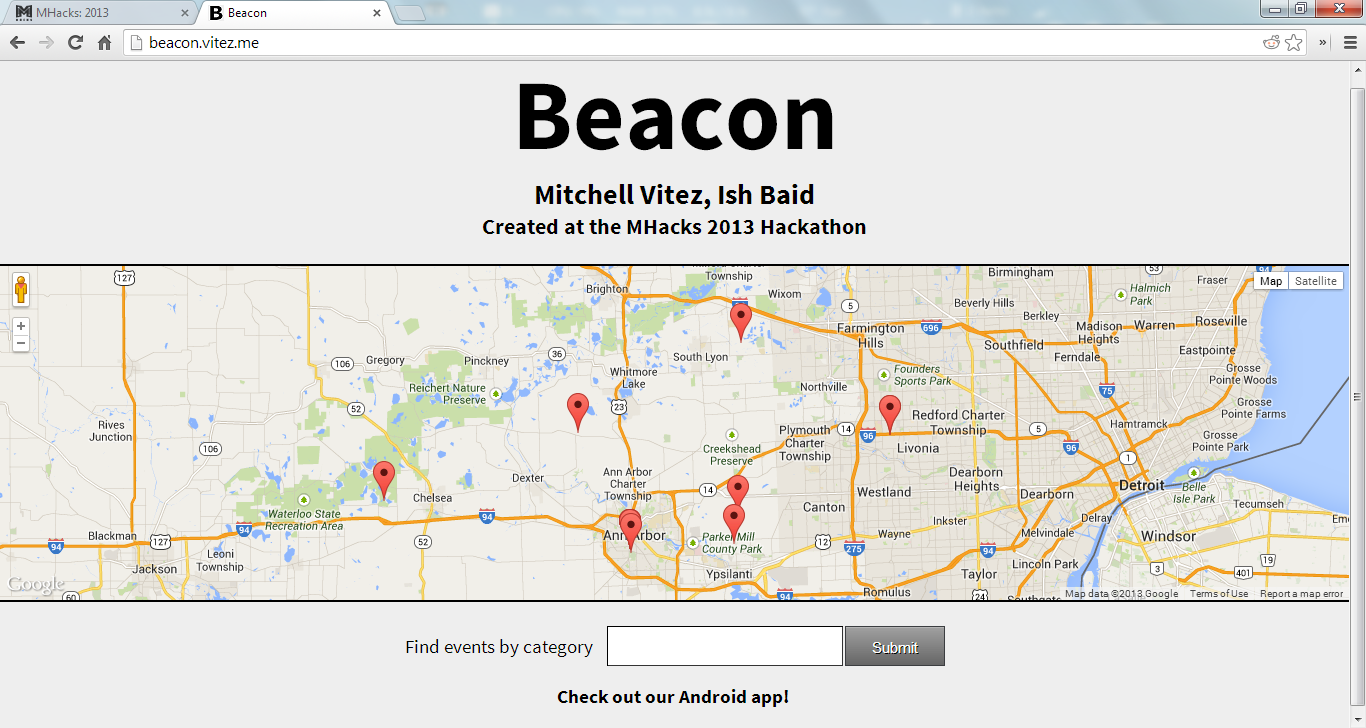This screenshot has height=728, width=1366.
Task: Click the Ypsilanti label on the map
Action: (x=728, y=574)
